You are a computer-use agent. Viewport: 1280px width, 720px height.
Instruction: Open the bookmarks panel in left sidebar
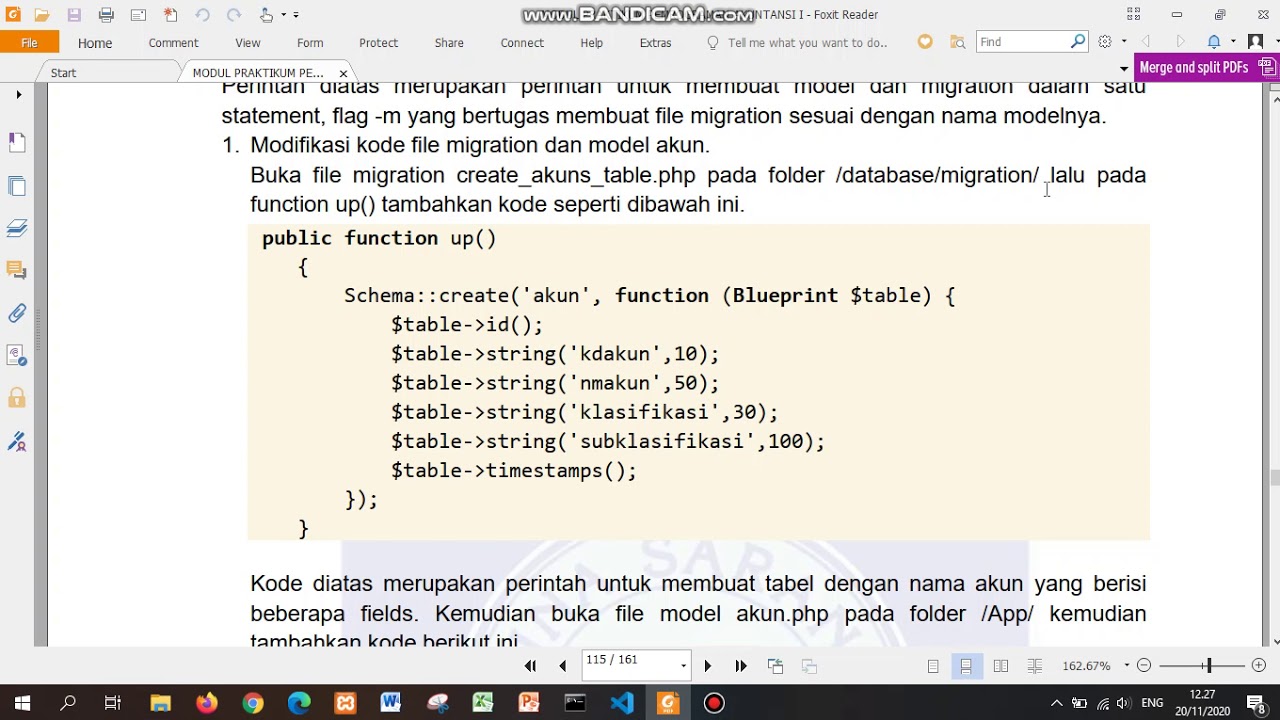click(17, 143)
